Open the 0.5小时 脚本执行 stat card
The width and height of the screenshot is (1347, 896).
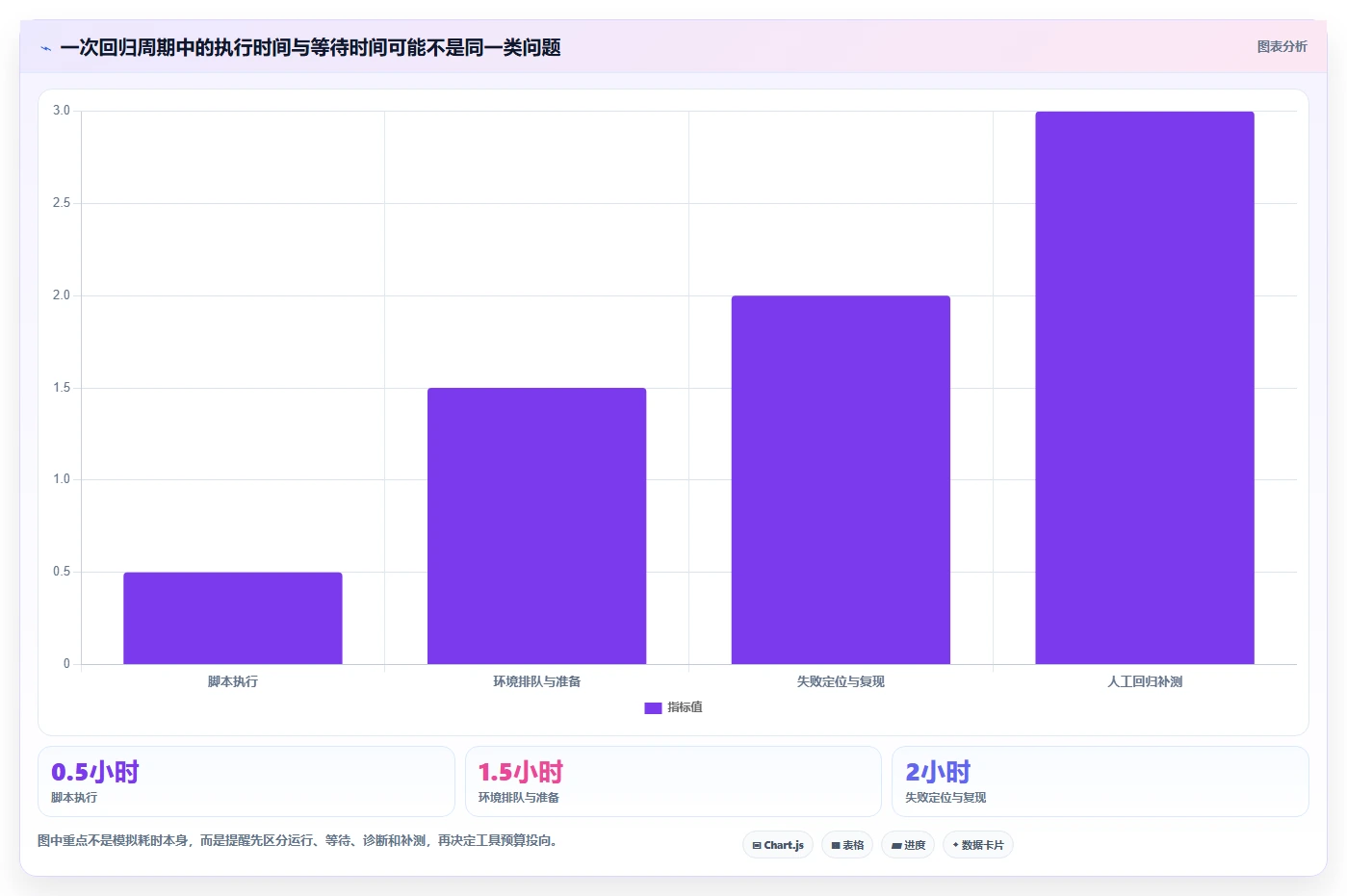click(246, 781)
